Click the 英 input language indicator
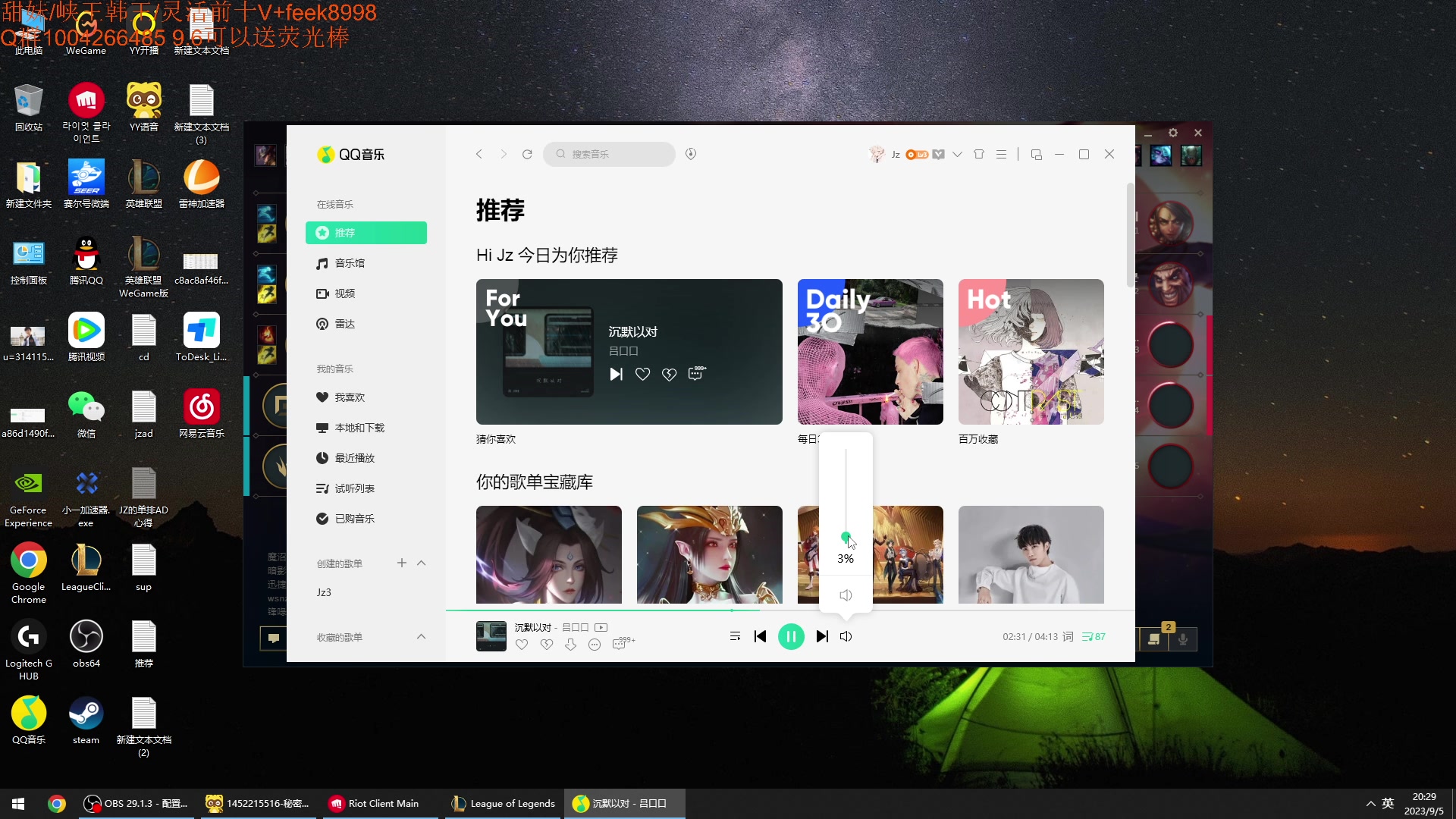Image resolution: width=1456 pixels, height=819 pixels. point(1388,804)
